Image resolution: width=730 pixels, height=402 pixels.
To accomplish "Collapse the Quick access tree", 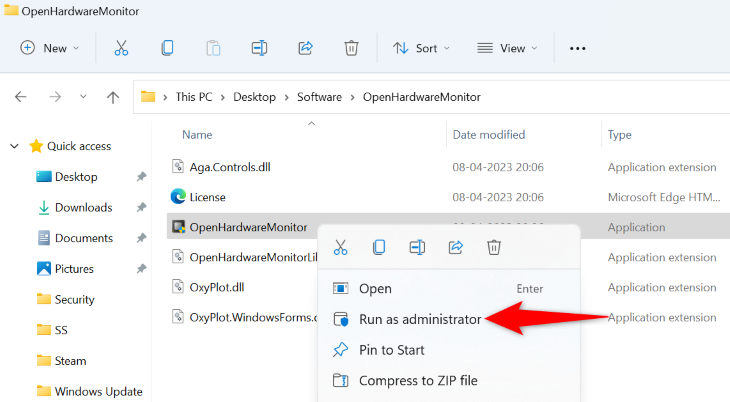I will pos(14,146).
